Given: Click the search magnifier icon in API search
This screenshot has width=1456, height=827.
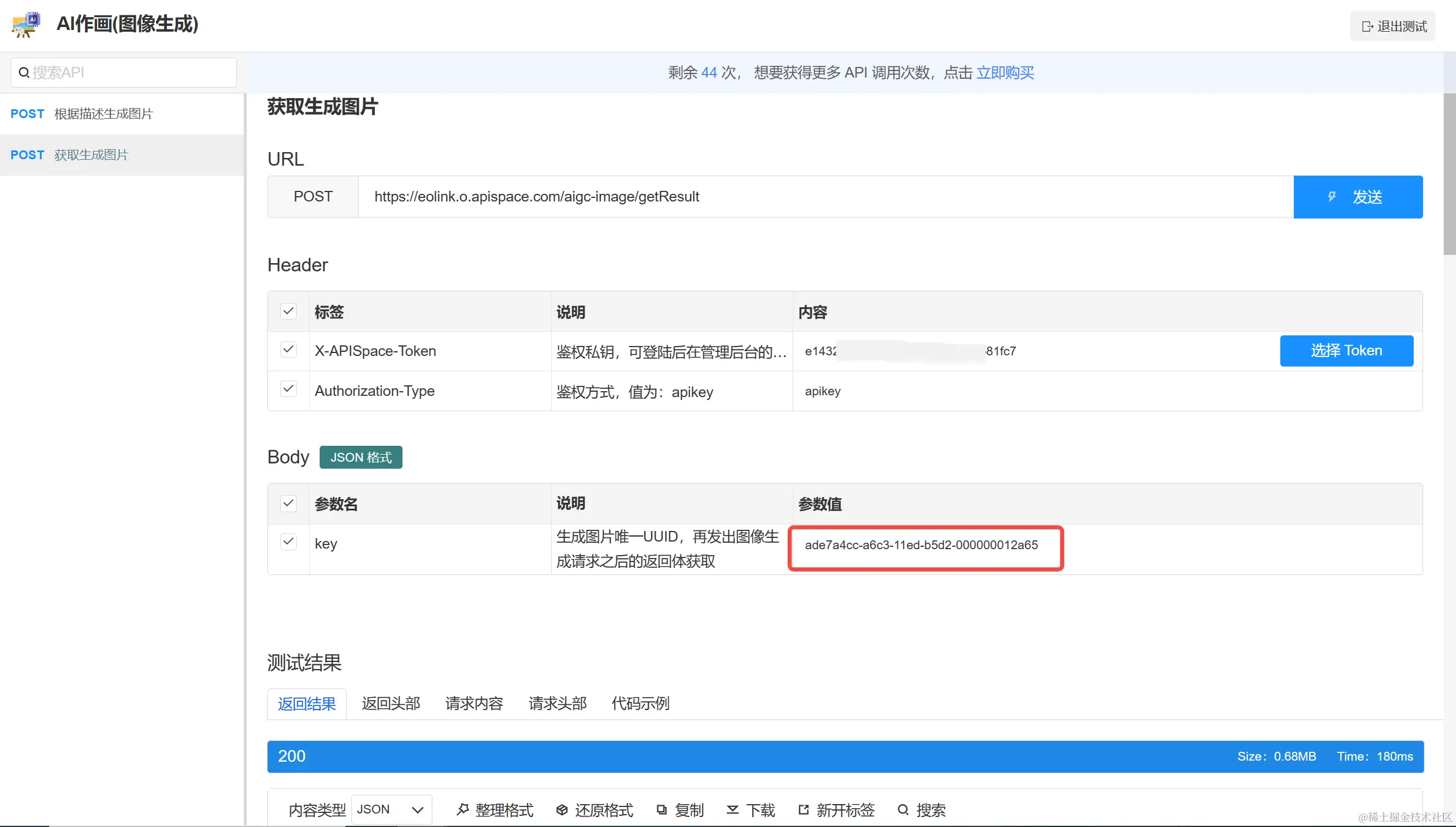Looking at the screenshot, I should [x=24, y=73].
